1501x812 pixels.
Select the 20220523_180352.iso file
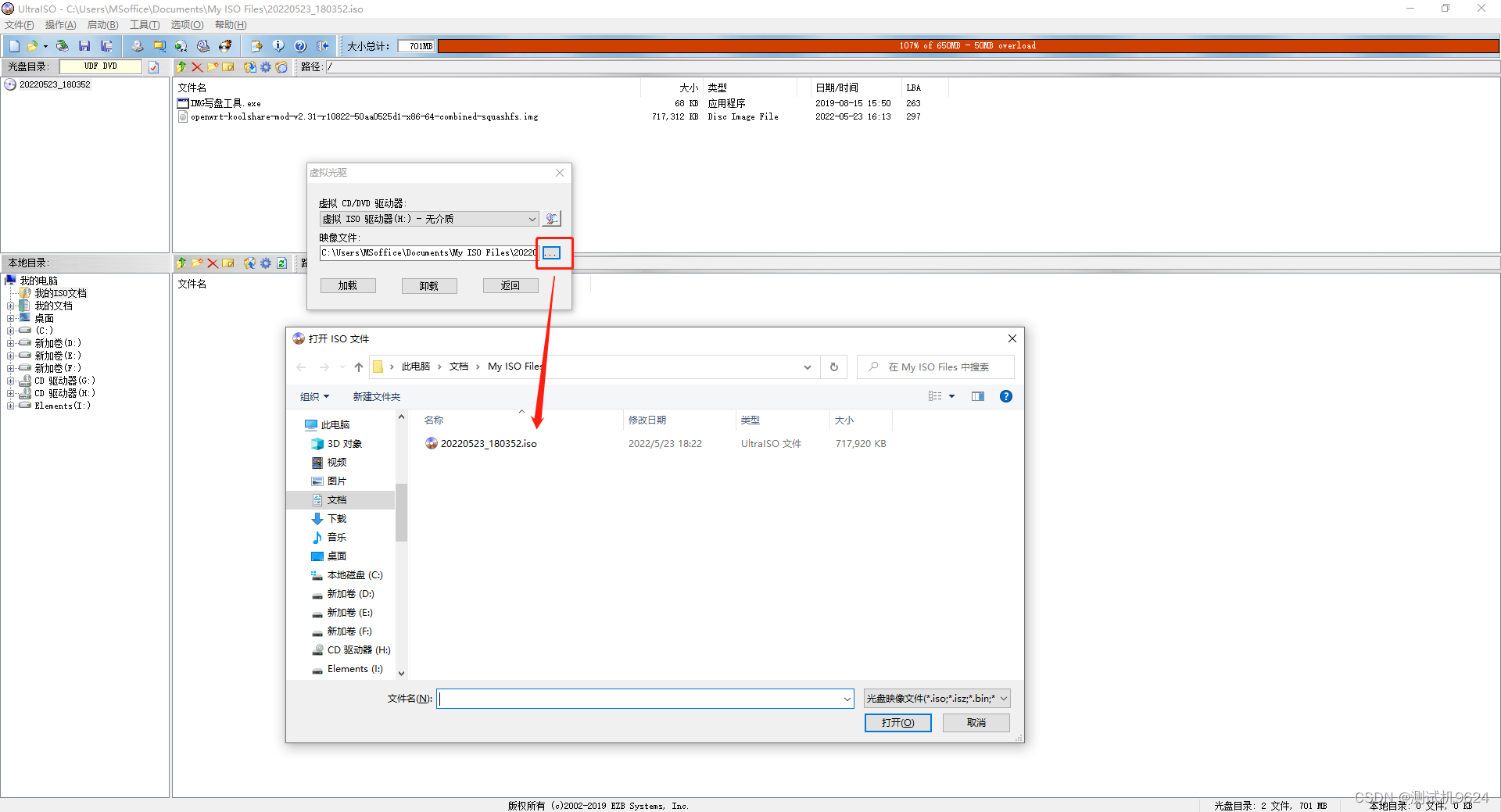pyautogui.click(x=489, y=444)
